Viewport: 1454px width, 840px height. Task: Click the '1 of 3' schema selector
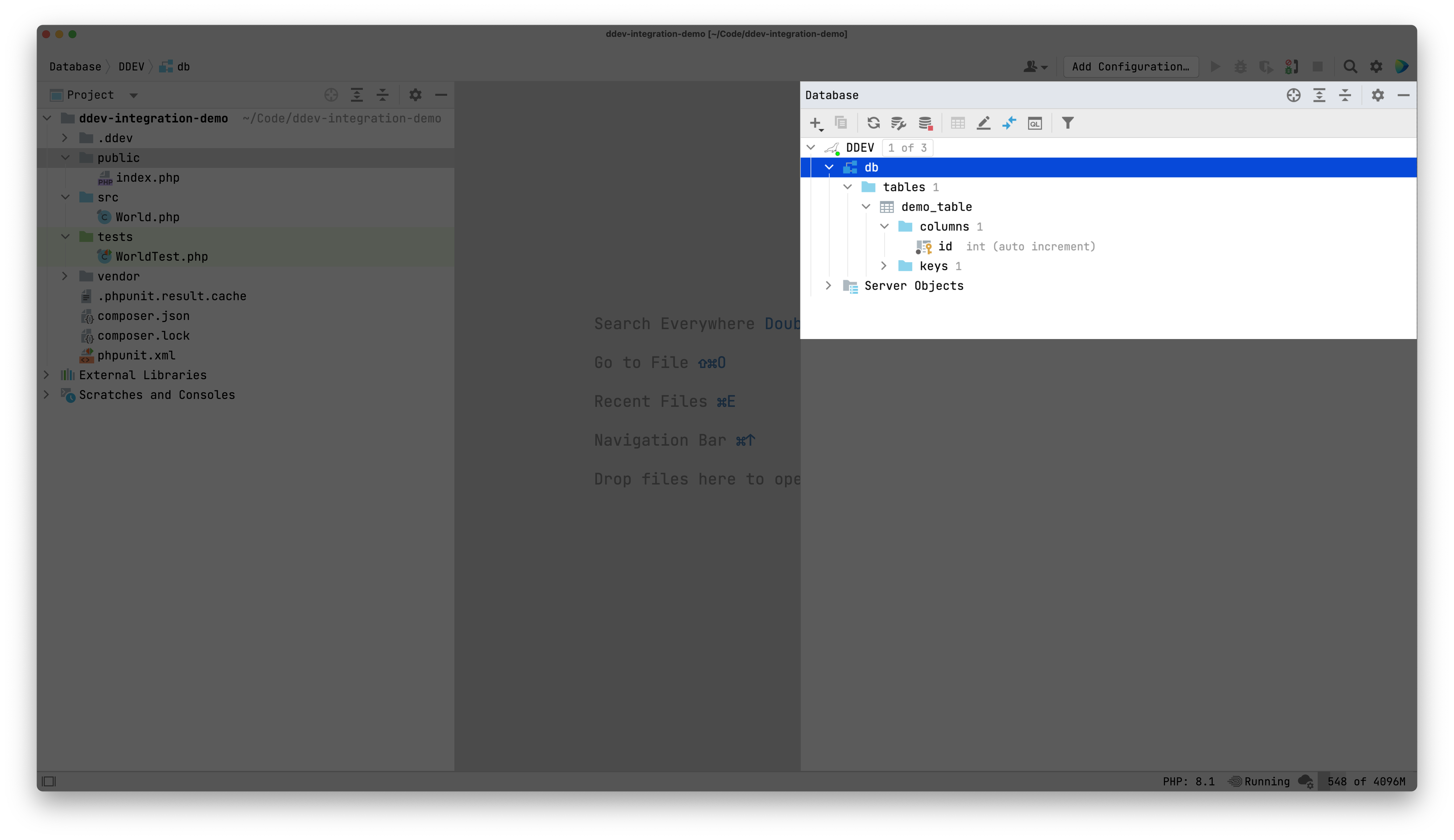coord(907,148)
